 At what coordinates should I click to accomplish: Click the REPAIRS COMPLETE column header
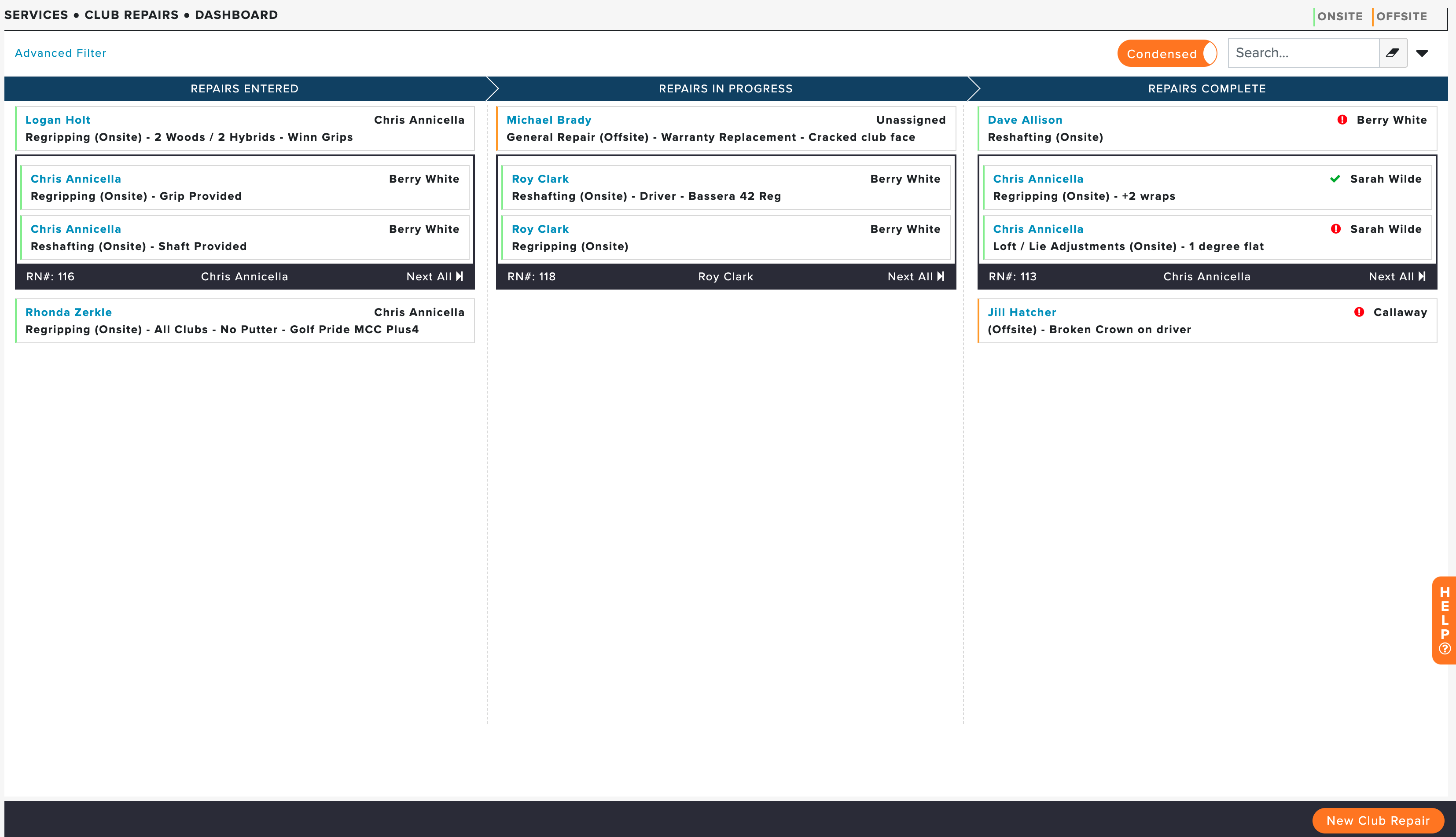[1207, 88]
